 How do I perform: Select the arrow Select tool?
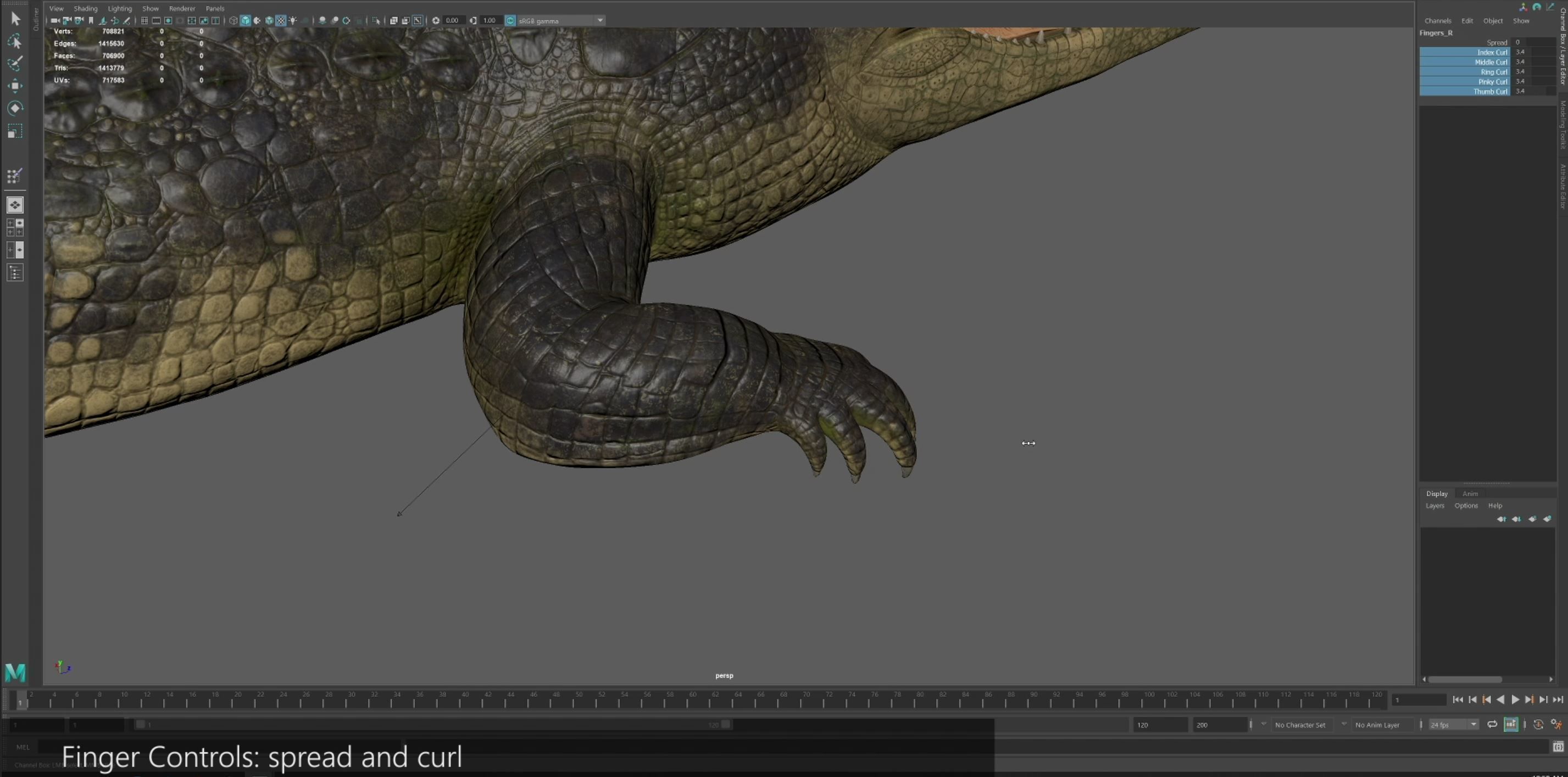16,19
